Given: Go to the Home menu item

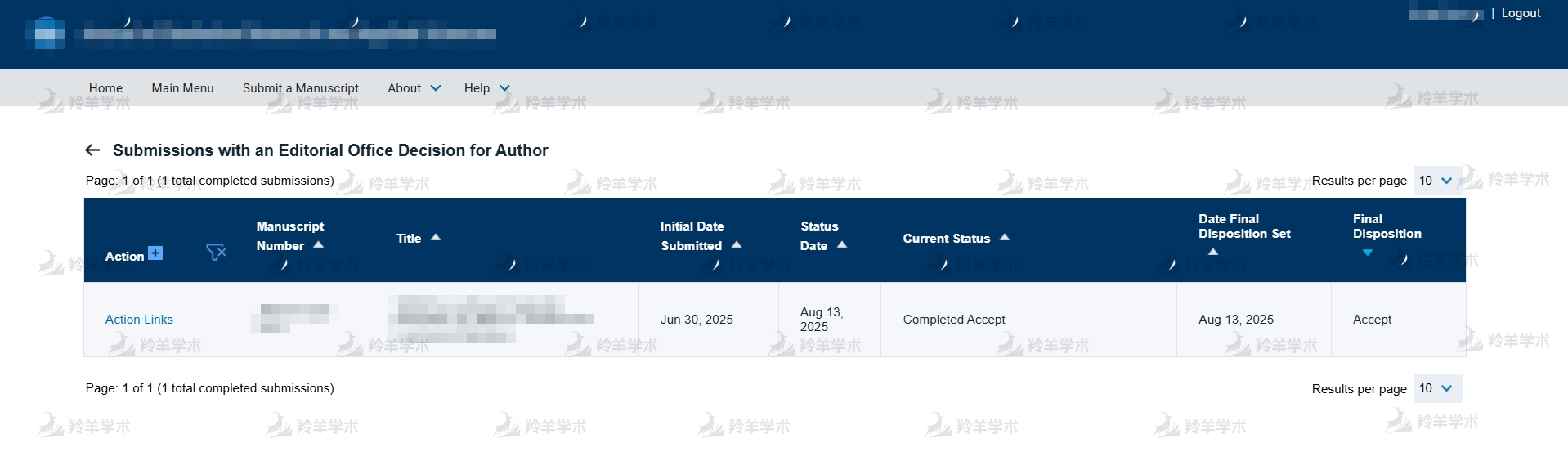Looking at the screenshot, I should point(105,88).
